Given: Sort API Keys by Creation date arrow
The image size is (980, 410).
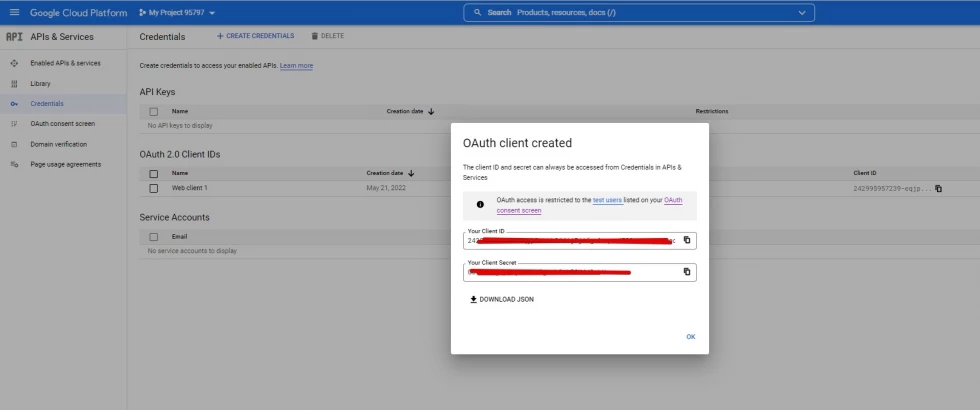Looking at the screenshot, I should (x=431, y=111).
